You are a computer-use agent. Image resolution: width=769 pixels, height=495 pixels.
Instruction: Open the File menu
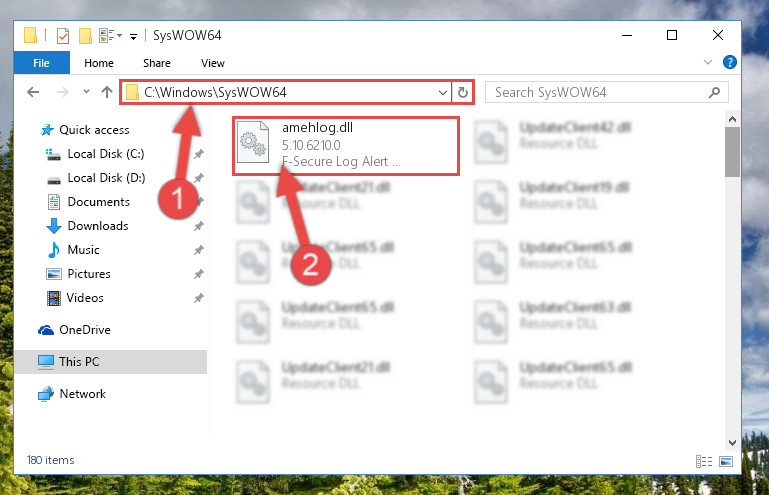click(x=42, y=63)
